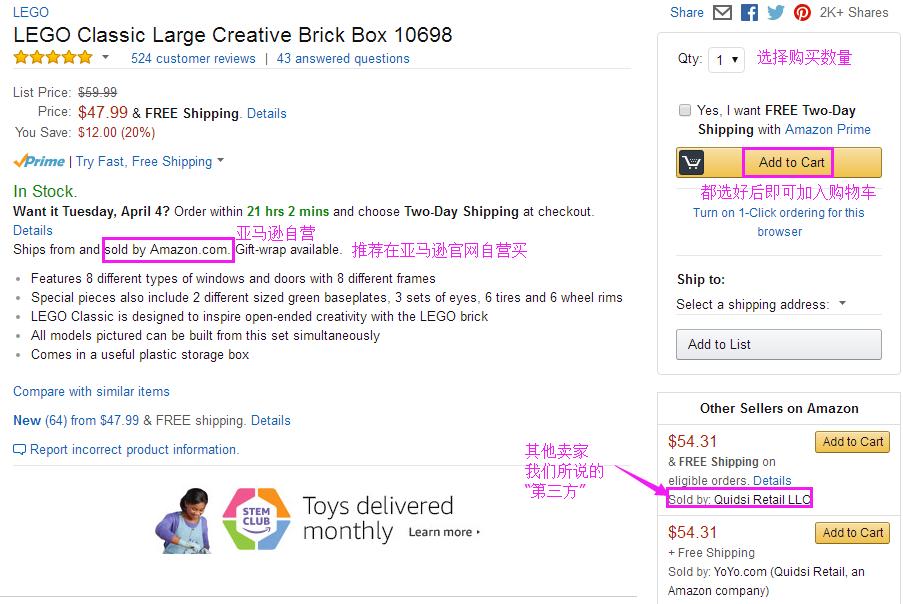Expand the star rating breakdown arrow

(x=106, y=58)
